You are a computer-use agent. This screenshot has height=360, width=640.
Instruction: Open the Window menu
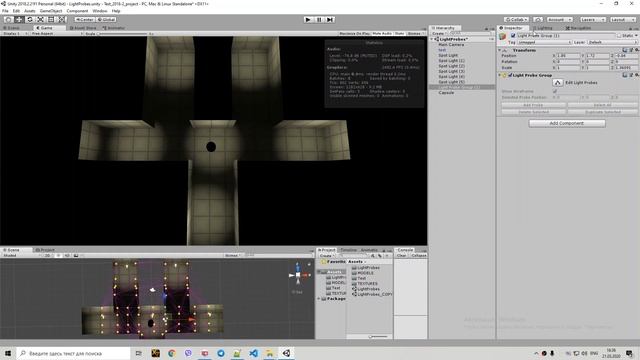[100, 11]
